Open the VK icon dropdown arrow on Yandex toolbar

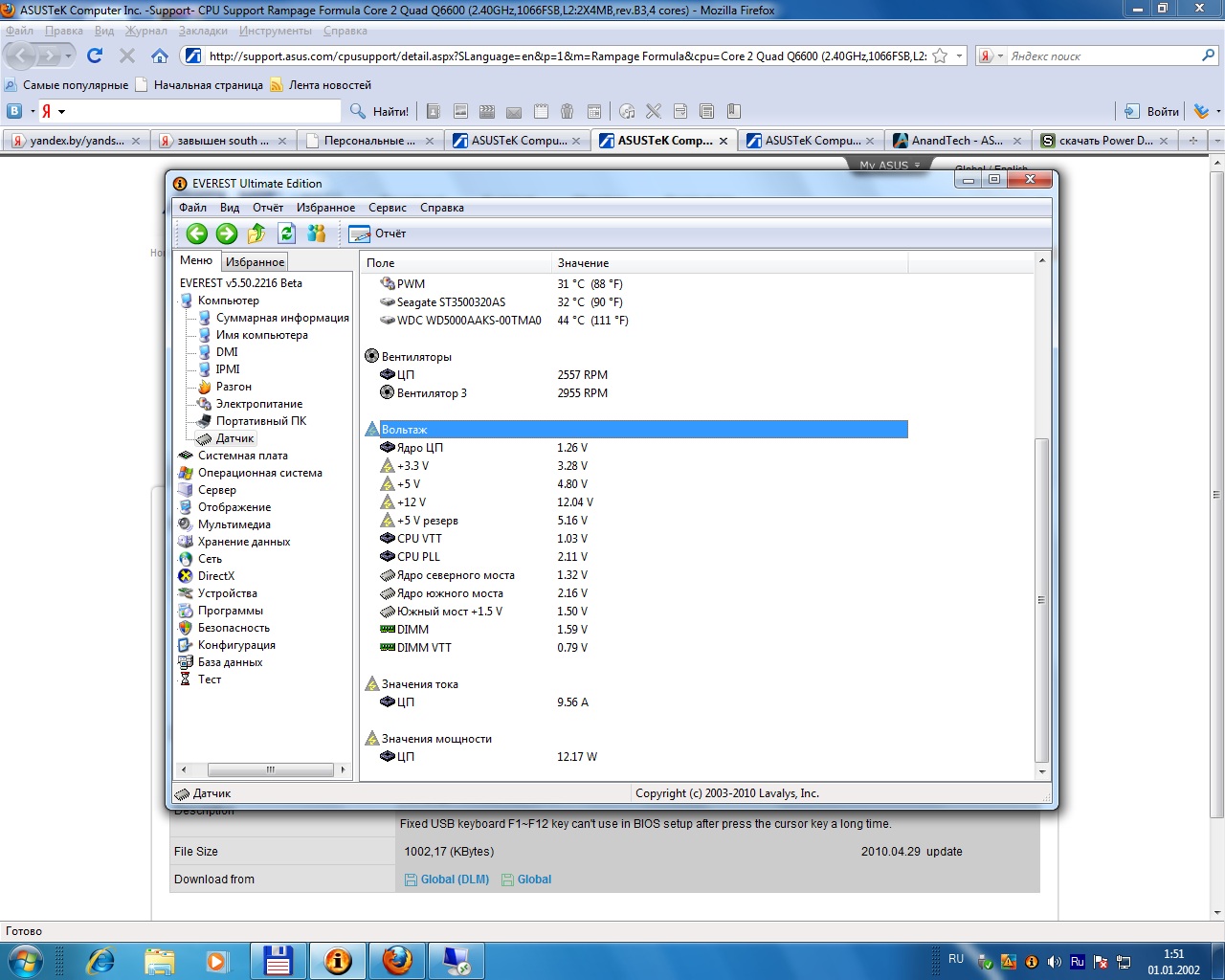click(x=32, y=111)
